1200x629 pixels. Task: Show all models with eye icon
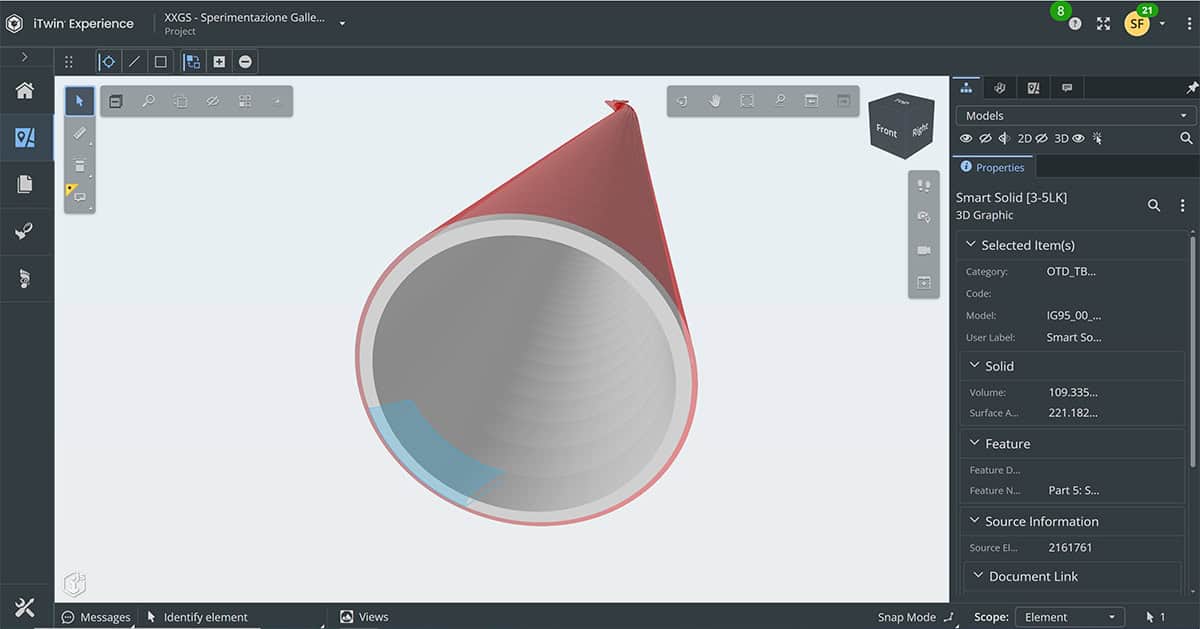(x=966, y=139)
